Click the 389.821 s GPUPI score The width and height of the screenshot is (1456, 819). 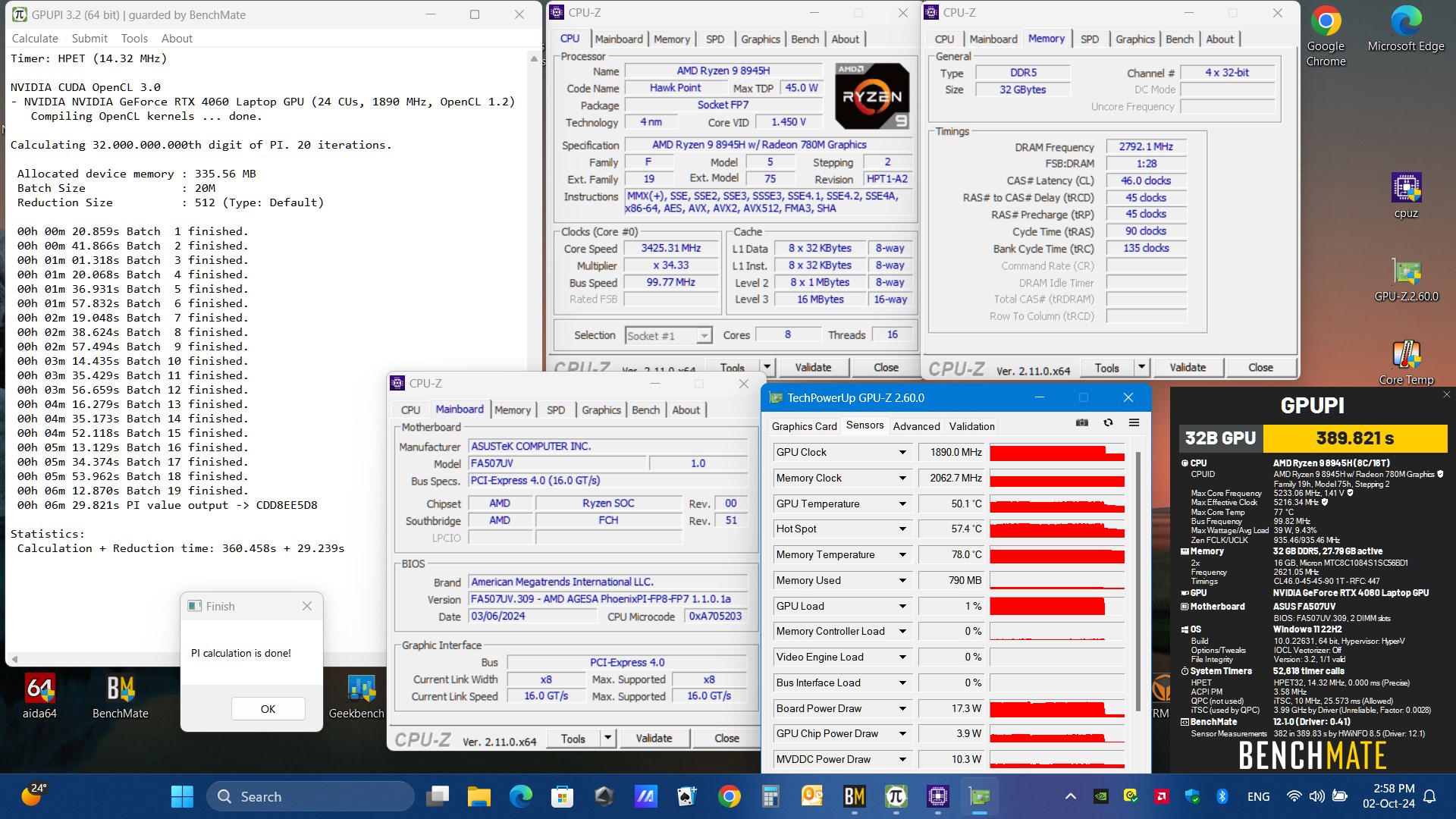click(1354, 438)
